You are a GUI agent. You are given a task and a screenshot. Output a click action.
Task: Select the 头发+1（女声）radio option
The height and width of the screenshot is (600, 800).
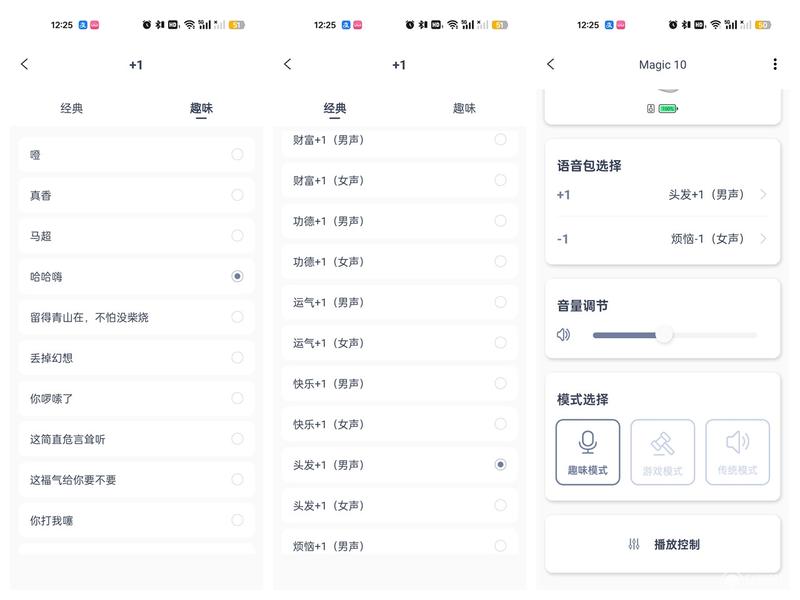[501, 505]
